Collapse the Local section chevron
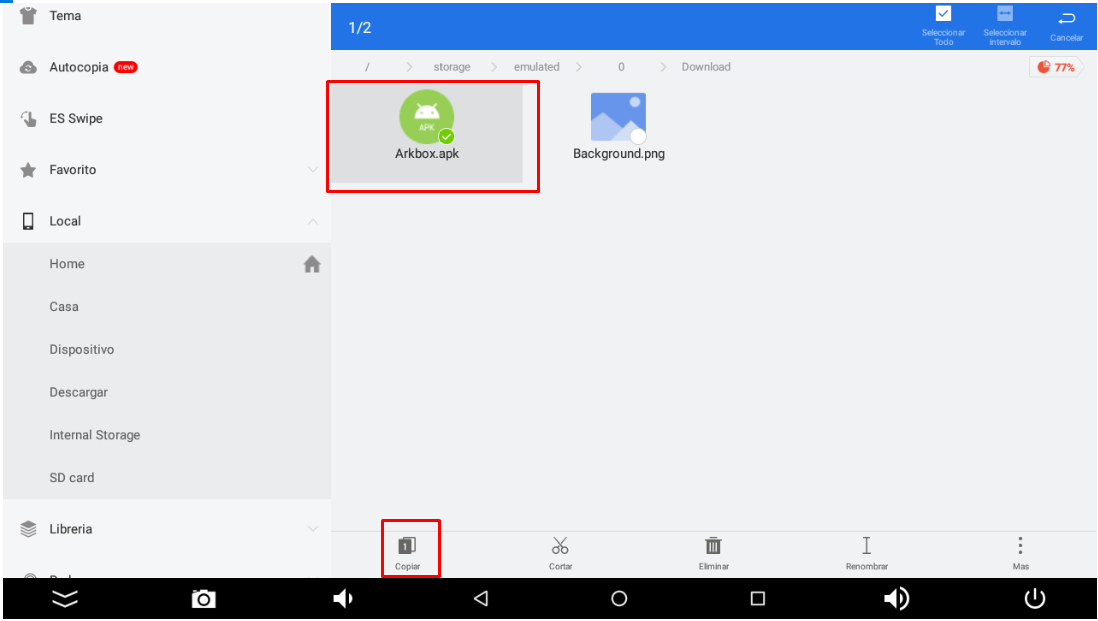 point(313,221)
